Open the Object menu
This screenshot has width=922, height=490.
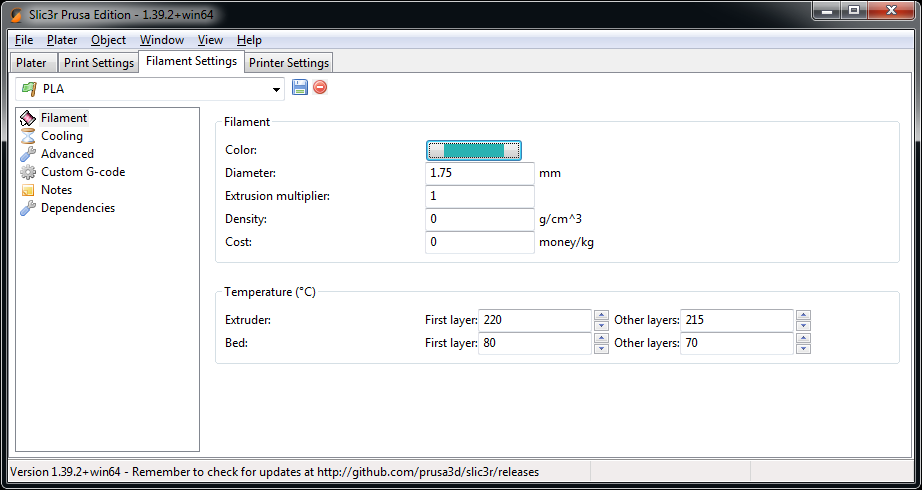(x=108, y=40)
